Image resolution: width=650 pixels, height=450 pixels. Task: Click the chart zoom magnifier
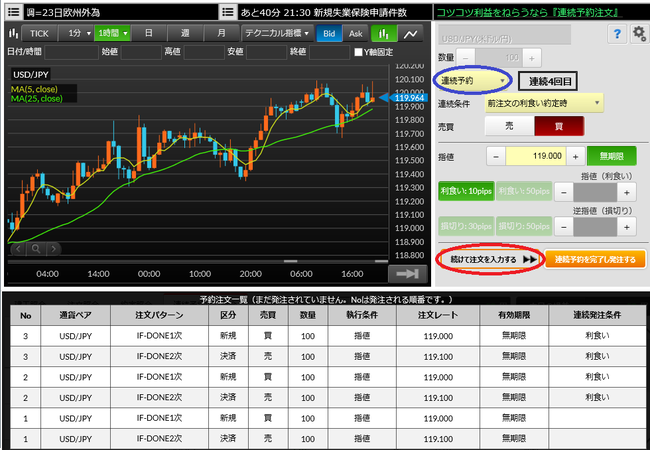click(x=36, y=249)
